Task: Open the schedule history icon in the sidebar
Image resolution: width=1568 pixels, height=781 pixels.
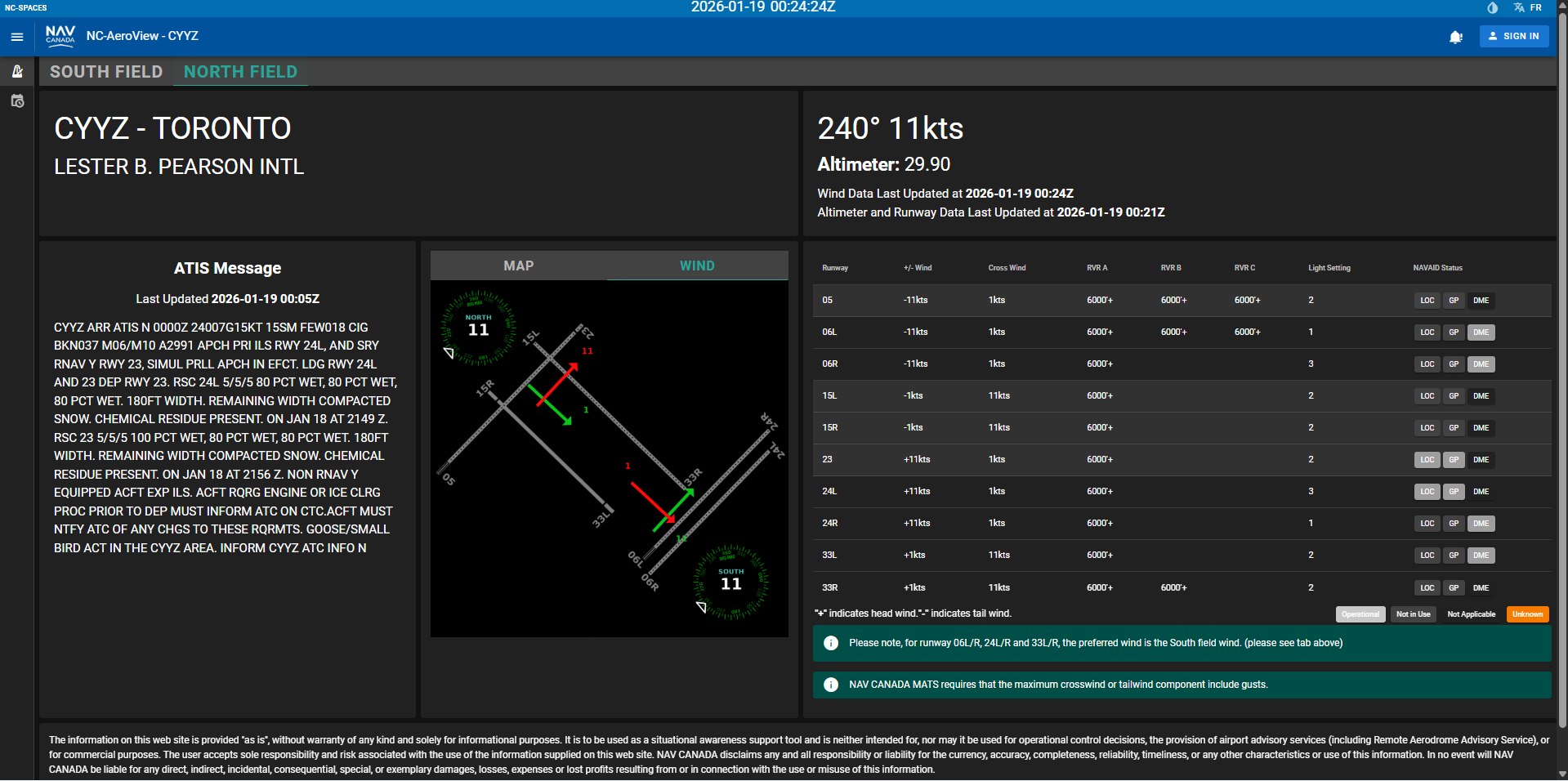Action: (x=16, y=100)
